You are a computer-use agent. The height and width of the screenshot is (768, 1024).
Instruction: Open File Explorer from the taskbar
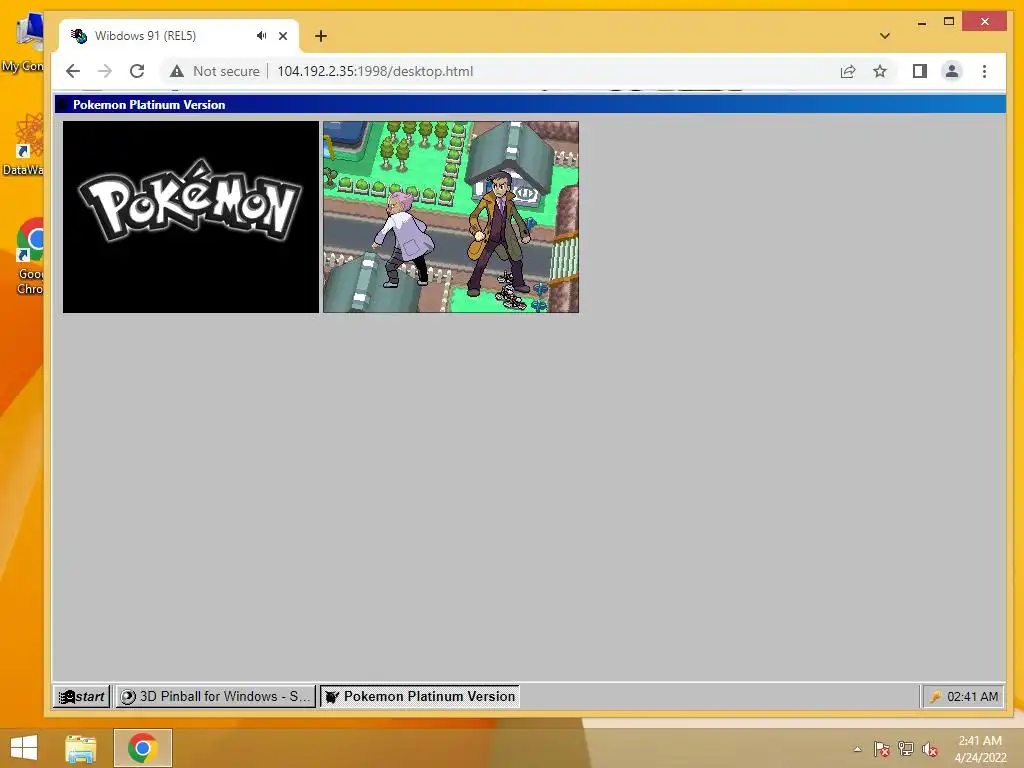[81, 748]
